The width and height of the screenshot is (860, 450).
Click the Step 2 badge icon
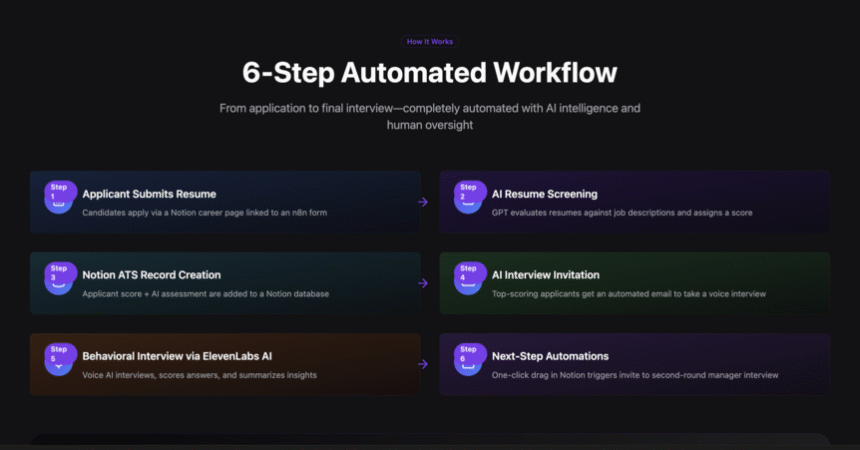click(469, 196)
